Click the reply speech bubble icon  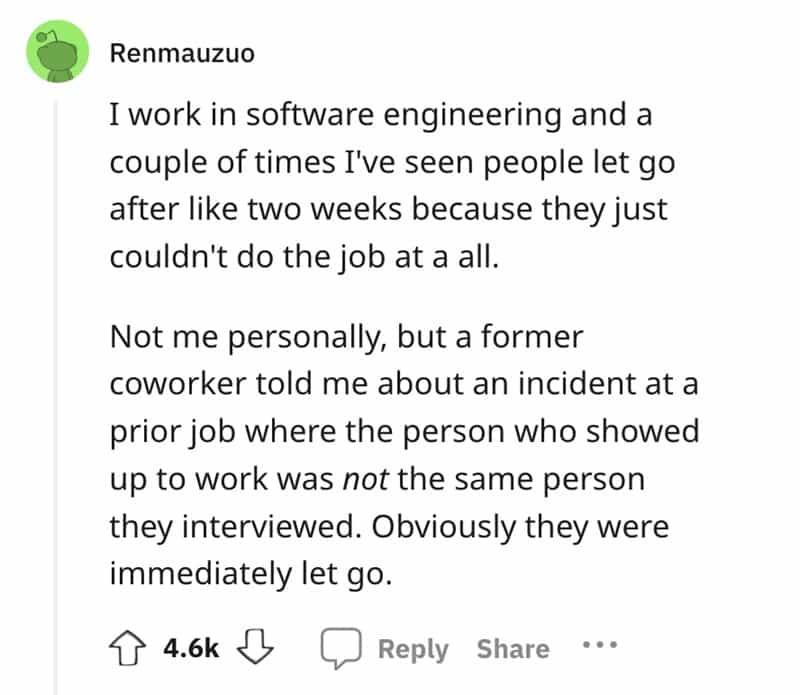coord(340,649)
